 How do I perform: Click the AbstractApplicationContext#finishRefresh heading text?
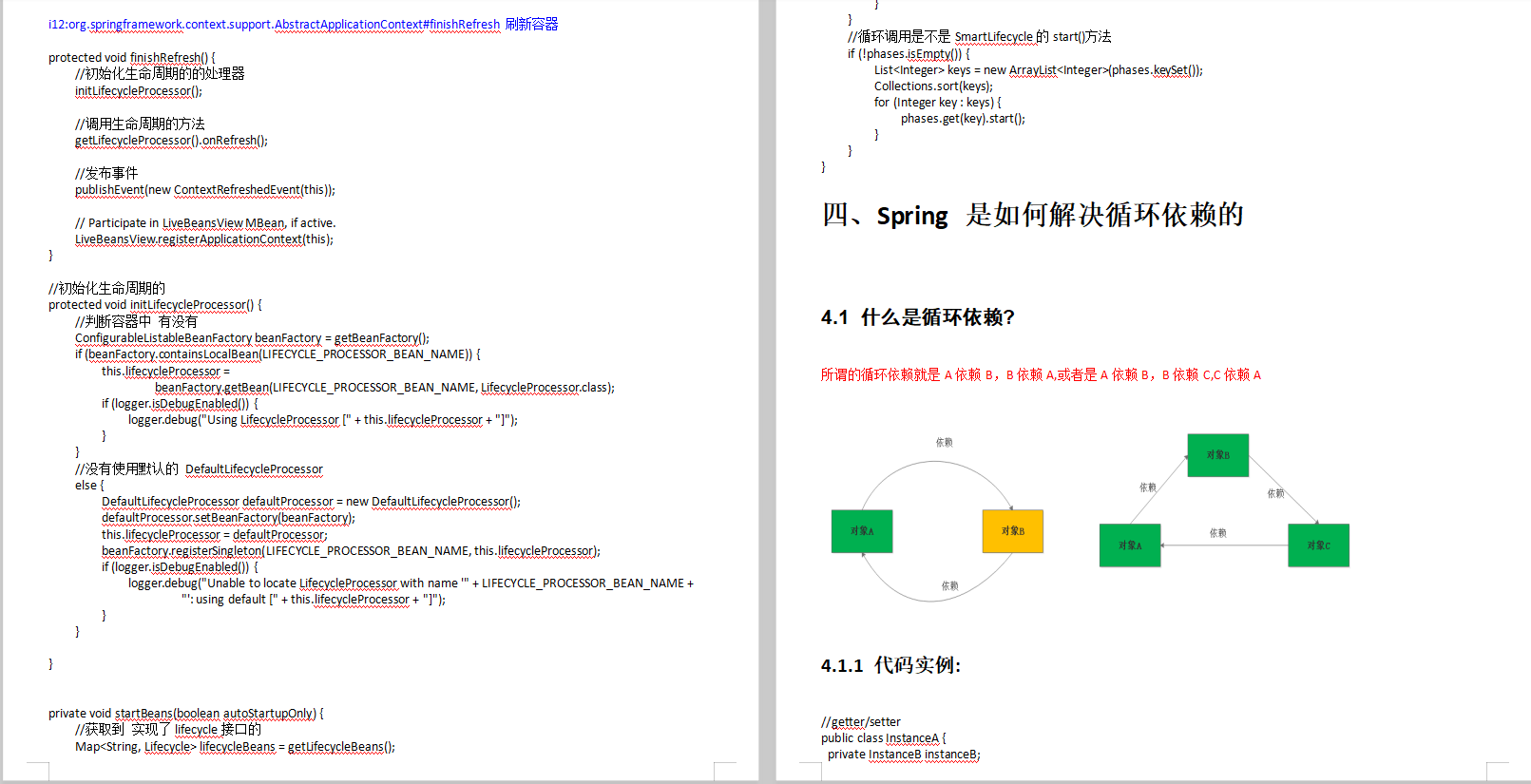tap(303, 24)
